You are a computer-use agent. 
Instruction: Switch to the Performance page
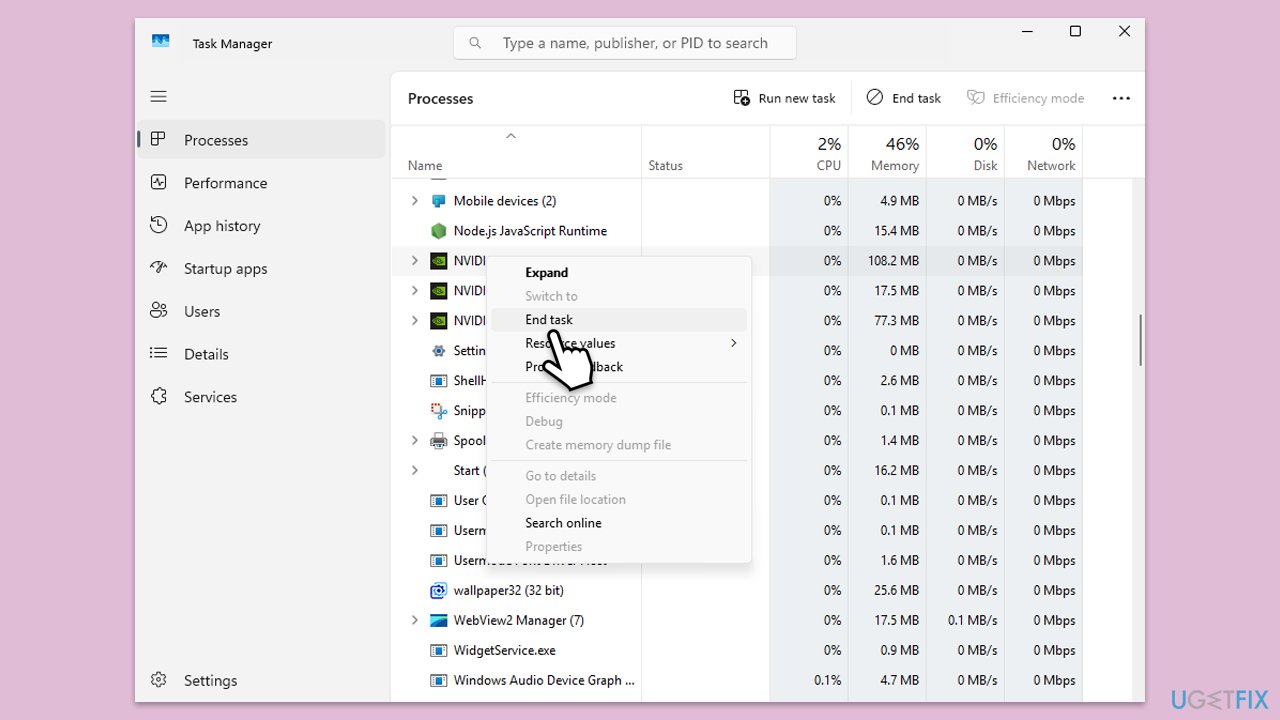pos(261,183)
